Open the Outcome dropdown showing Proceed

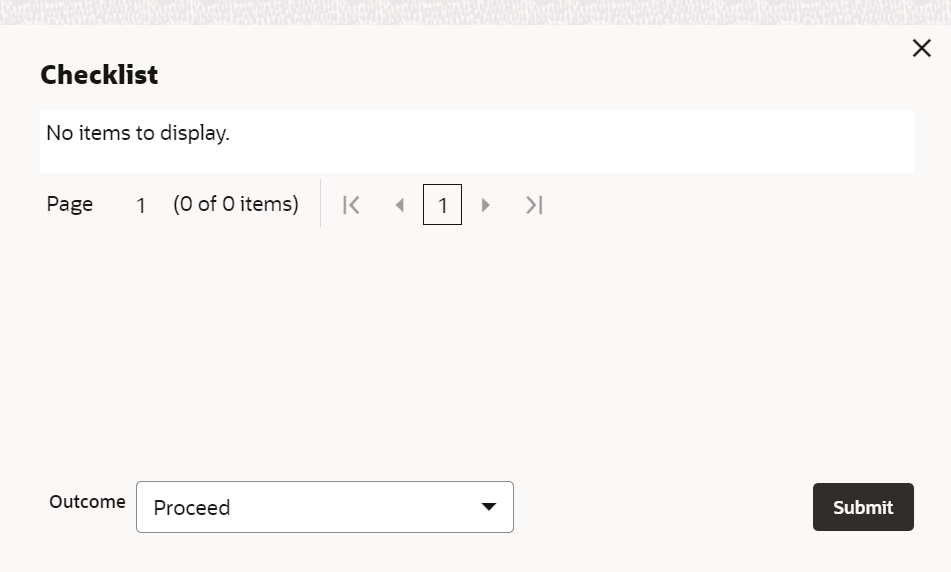coord(324,507)
